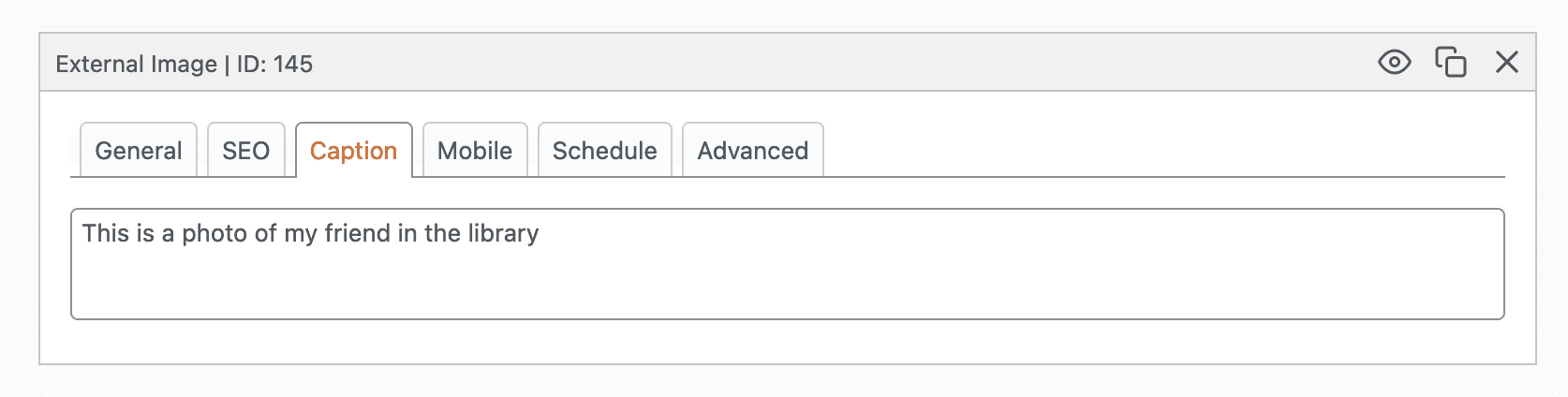Open the SEO tab

pyautogui.click(x=245, y=151)
